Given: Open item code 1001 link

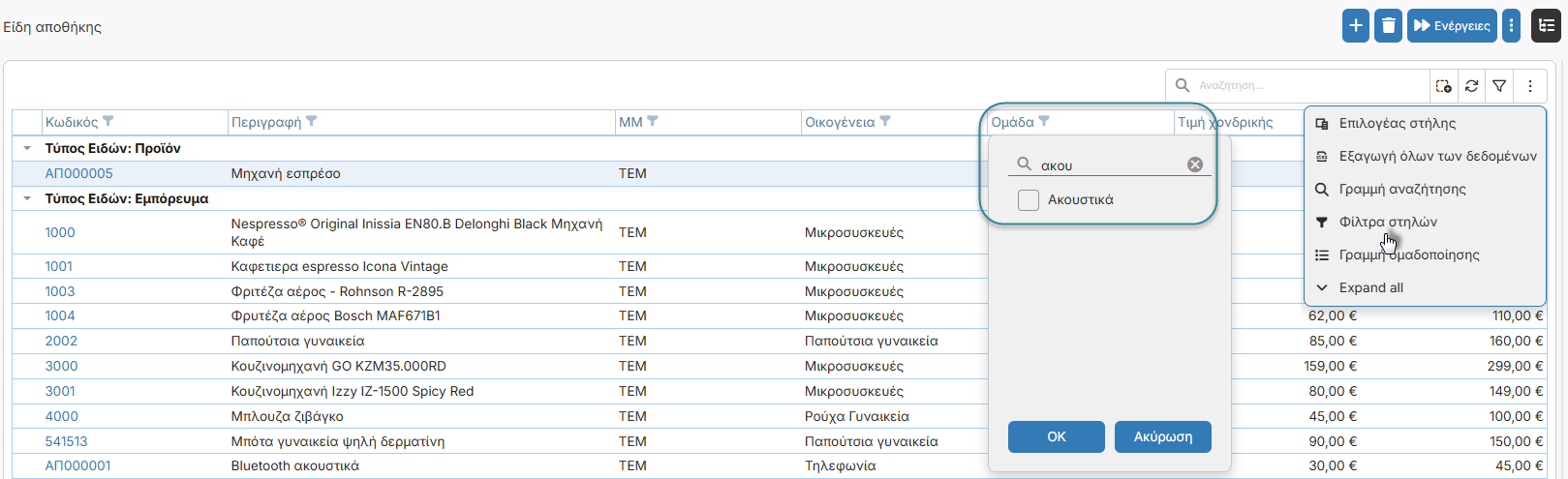Looking at the screenshot, I should tap(59, 266).
